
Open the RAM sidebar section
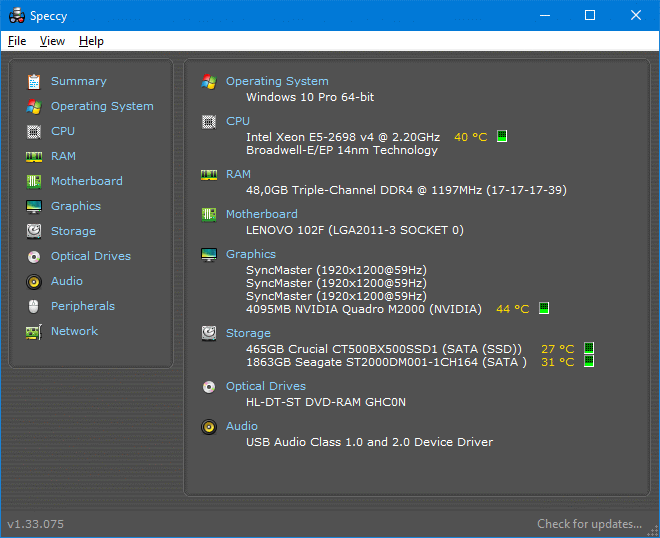pos(63,156)
